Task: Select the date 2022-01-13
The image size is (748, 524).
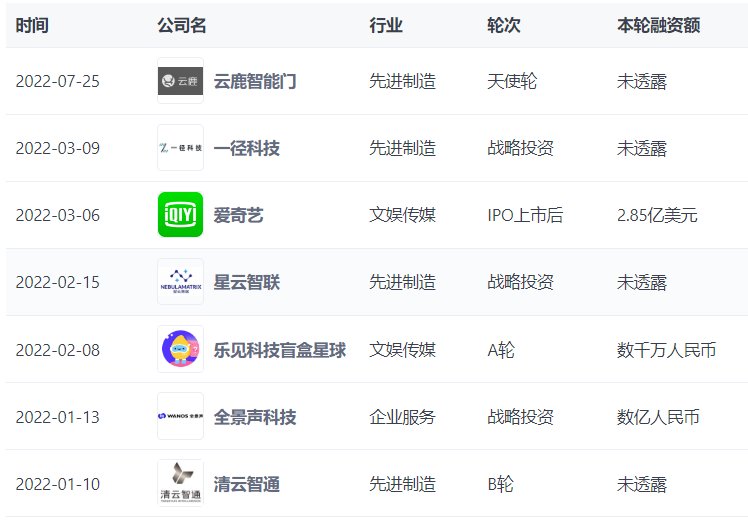Action: (x=58, y=417)
